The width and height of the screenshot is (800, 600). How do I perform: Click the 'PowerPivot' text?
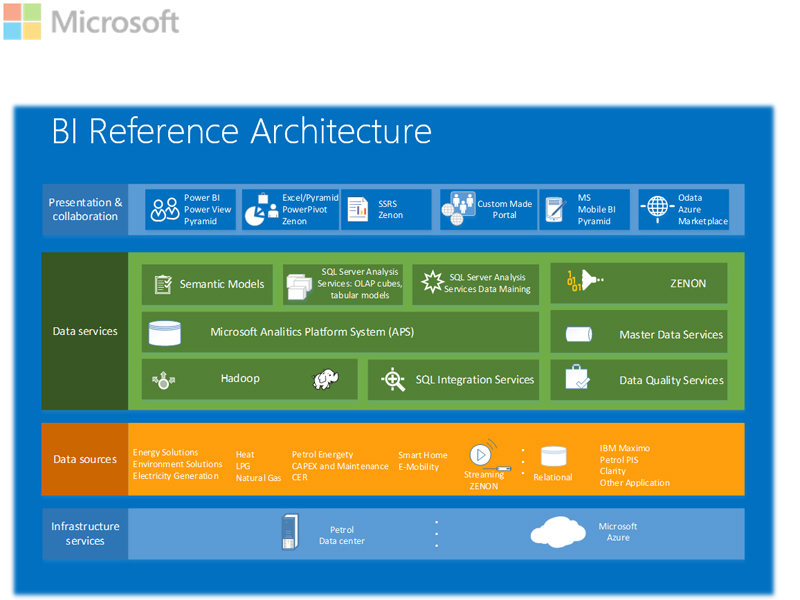point(305,210)
